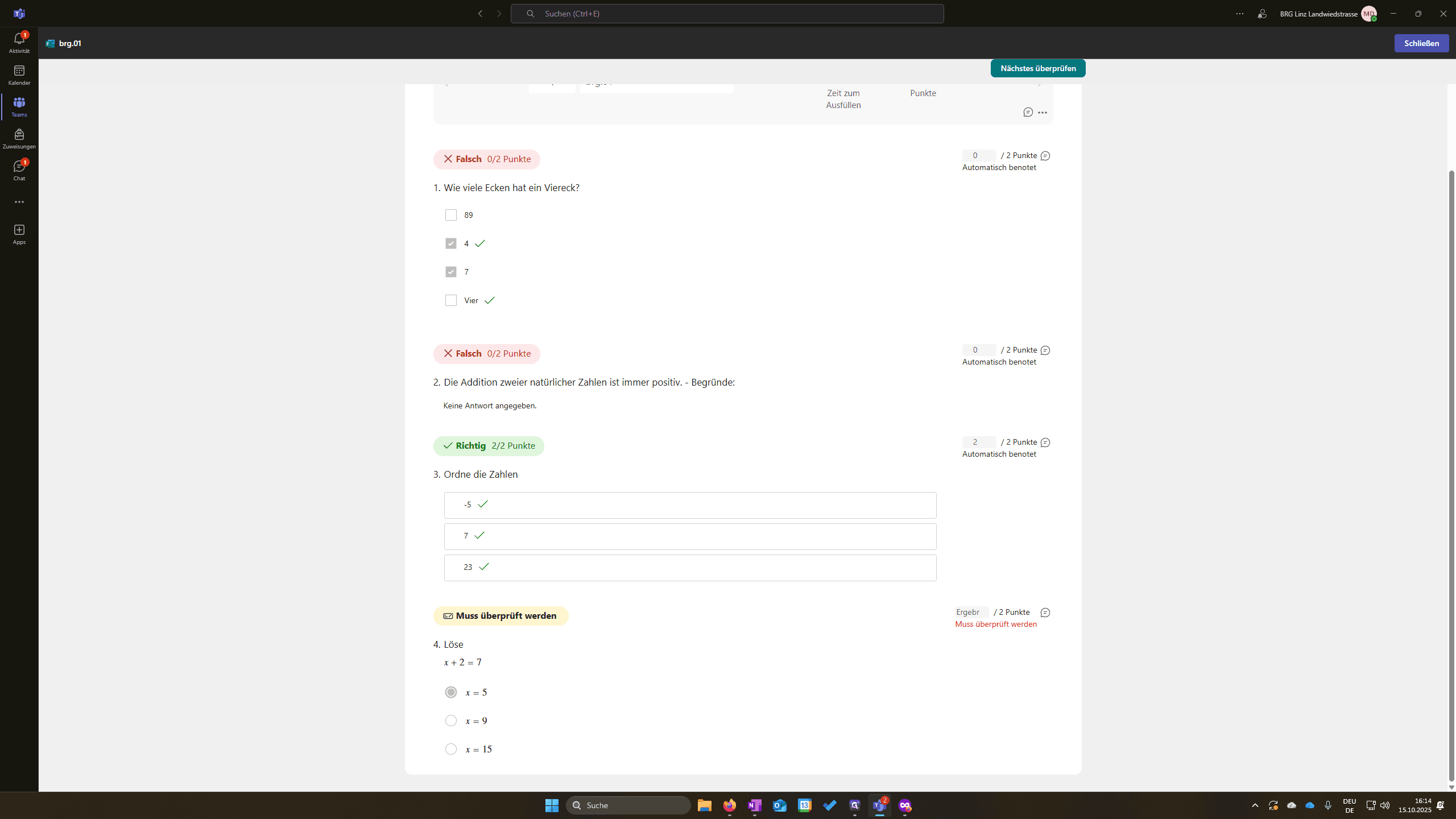This screenshot has width=1456, height=819.
Task: Click the red 'Muss überprüft werden' status text
Action: click(996, 624)
